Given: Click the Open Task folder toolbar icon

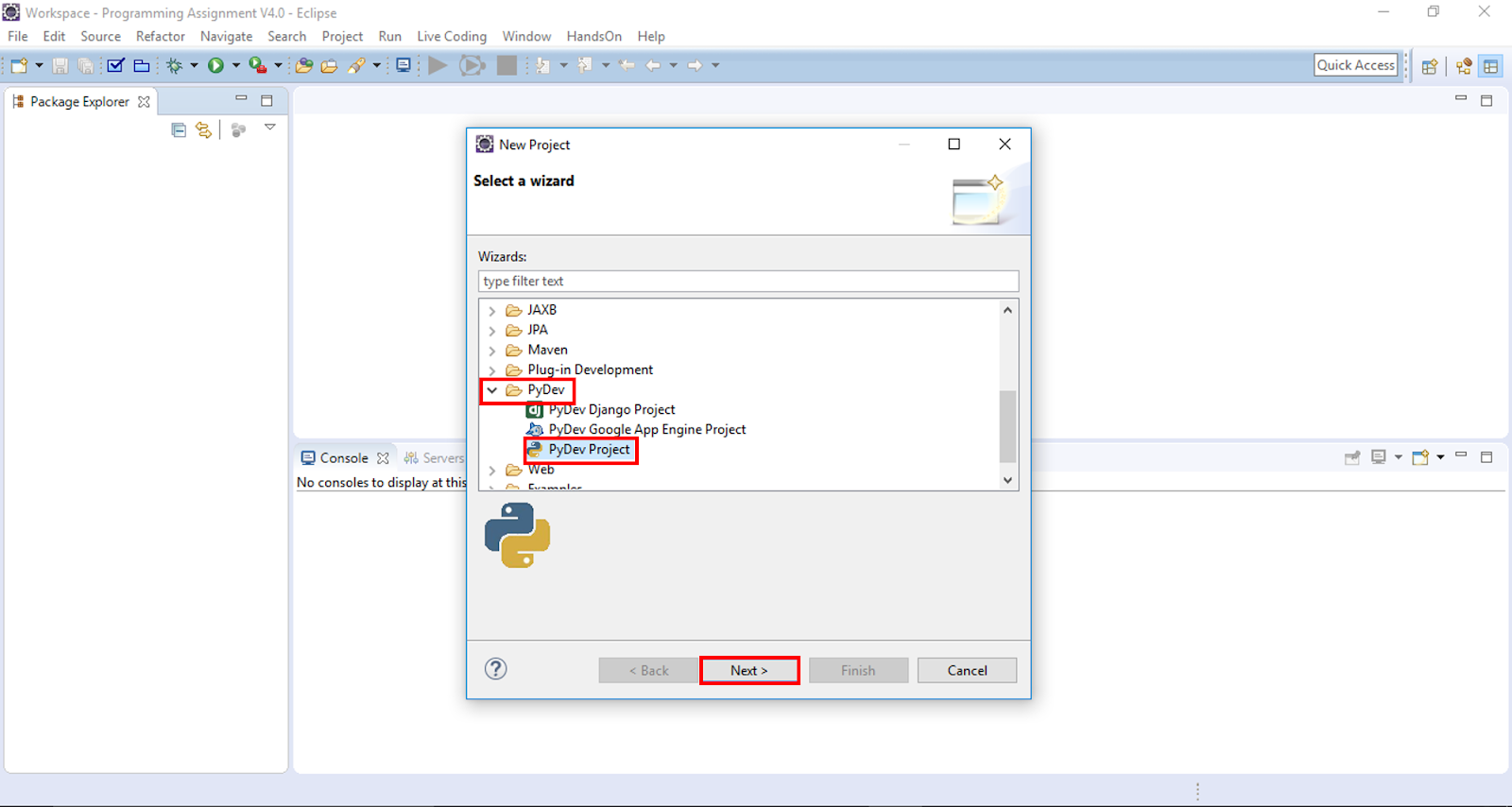Looking at the screenshot, I should (329, 65).
